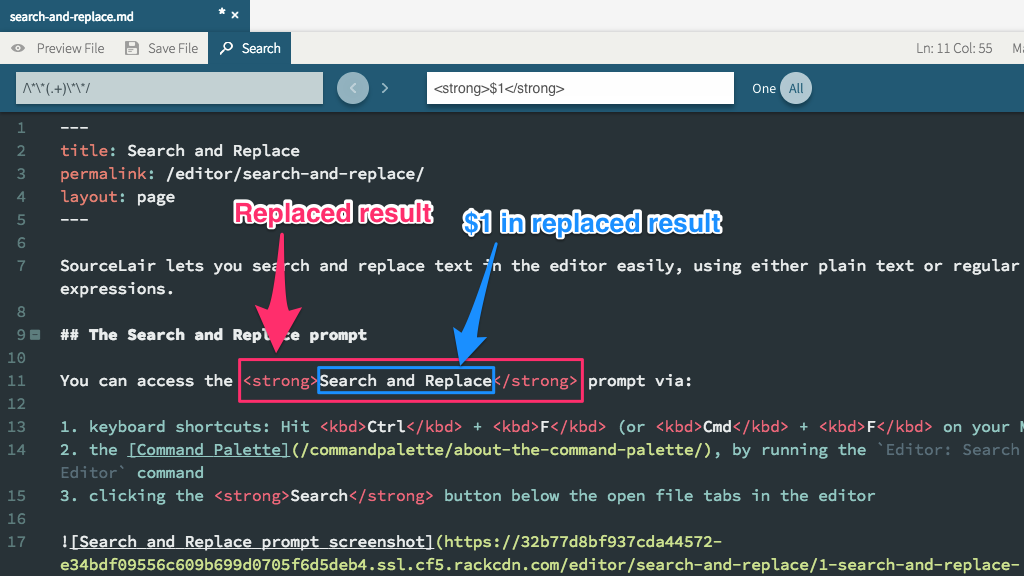Select the highlighted Search and Replace match
This screenshot has width=1024, height=576.
405,380
